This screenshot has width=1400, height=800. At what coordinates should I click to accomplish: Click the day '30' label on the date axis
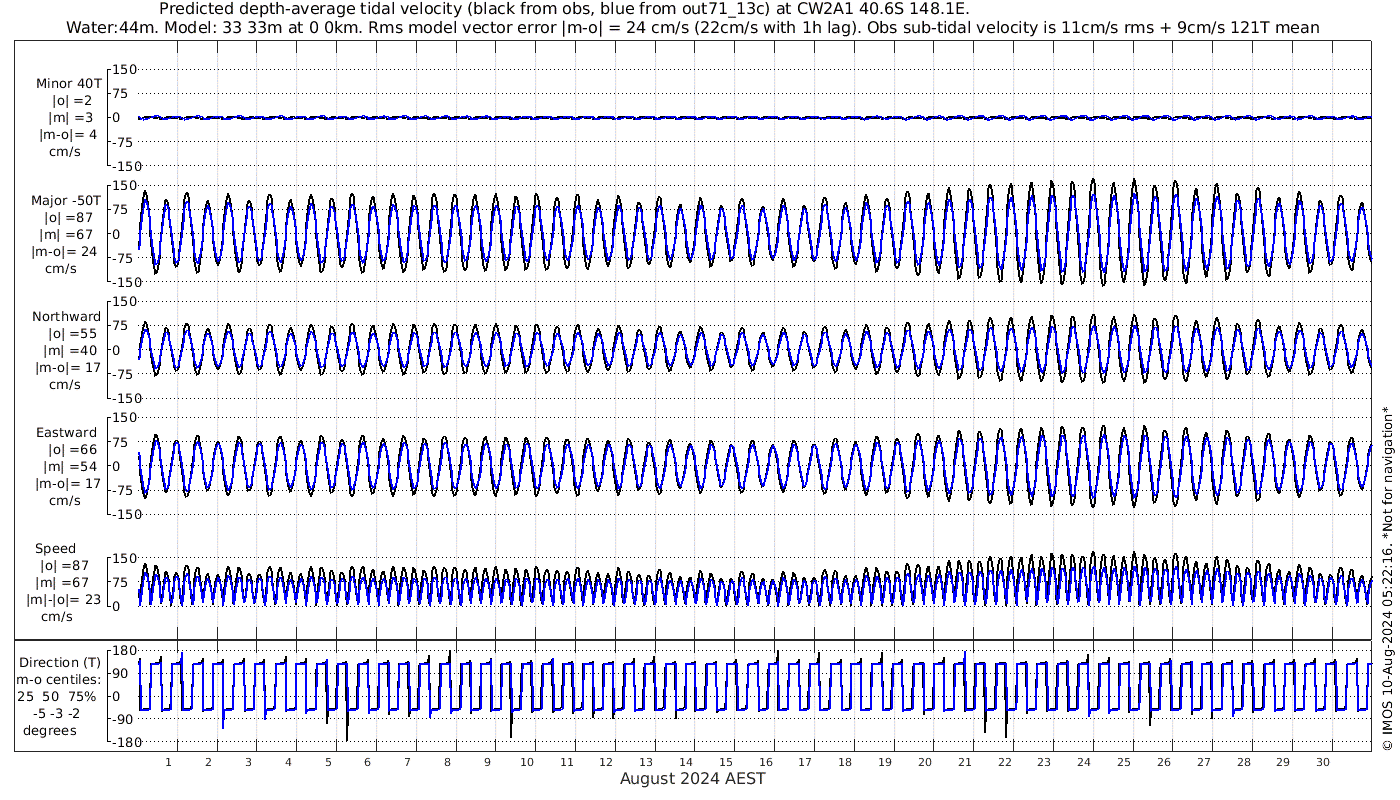1323,762
